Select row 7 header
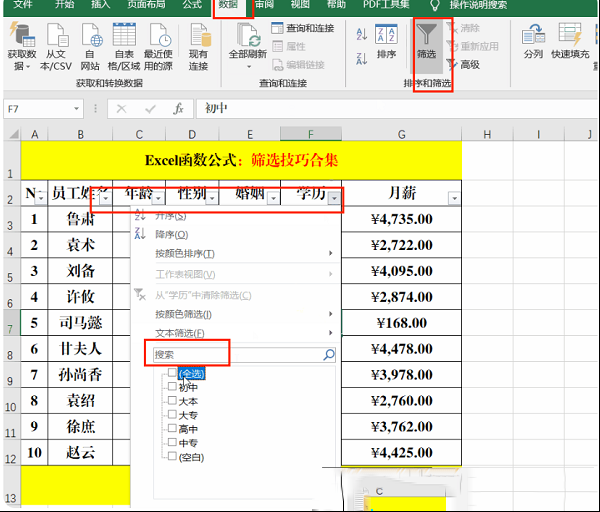 (10, 323)
